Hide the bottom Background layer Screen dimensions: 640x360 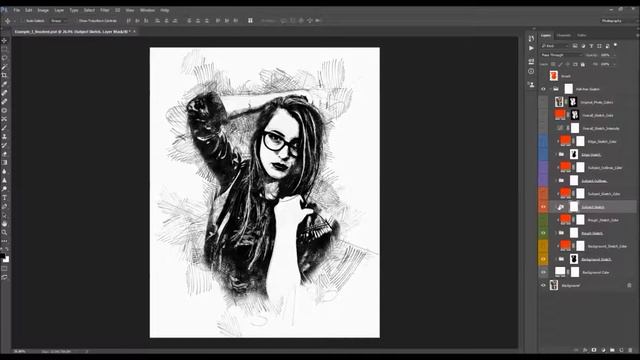point(543,285)
